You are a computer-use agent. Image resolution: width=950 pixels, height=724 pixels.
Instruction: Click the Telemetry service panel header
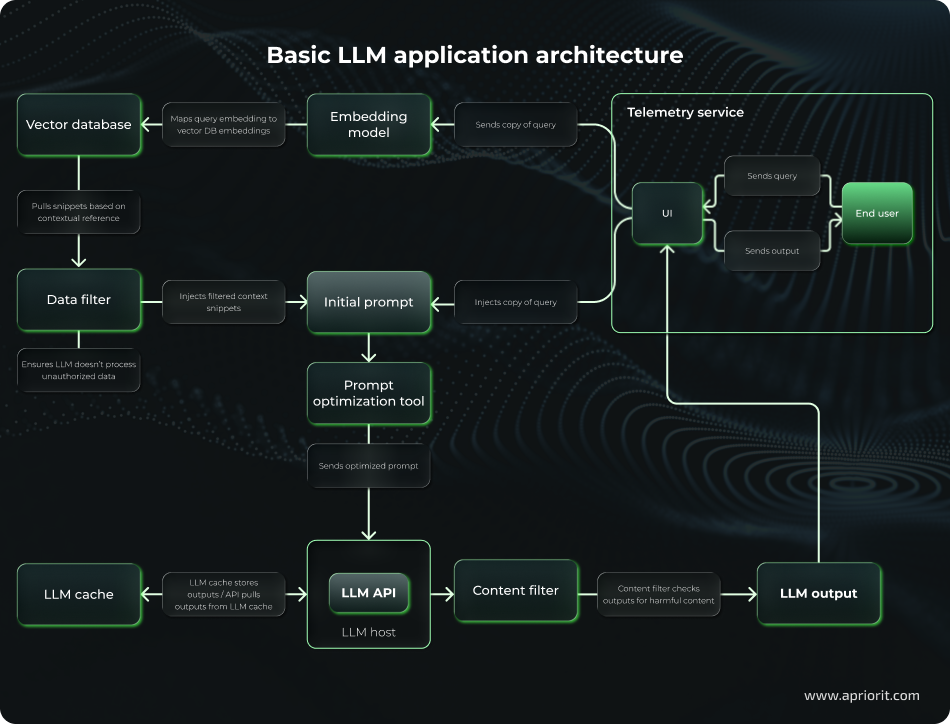pyautogui.click(x=685, y=112)
